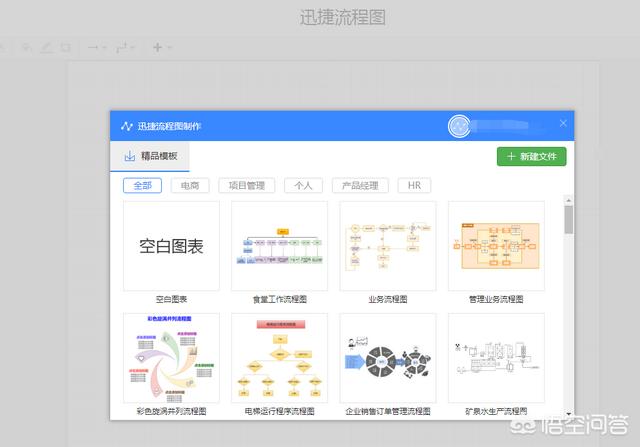Expand the connection arrow style dropdown

[x=104, y=48]
